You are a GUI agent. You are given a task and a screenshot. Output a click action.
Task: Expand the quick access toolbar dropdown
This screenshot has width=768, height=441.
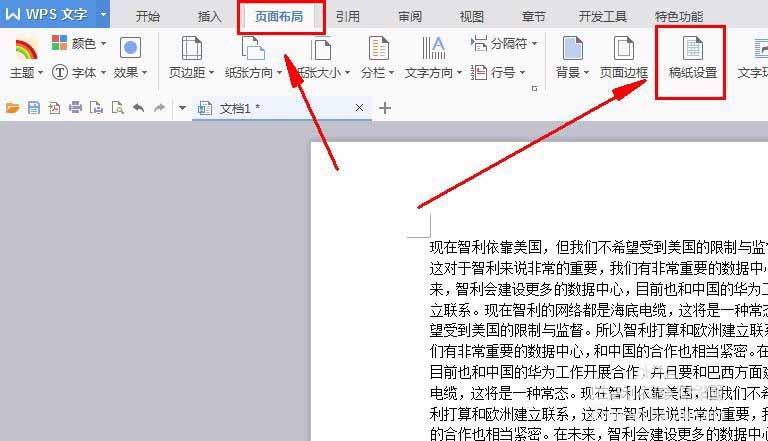pos(182,108)
